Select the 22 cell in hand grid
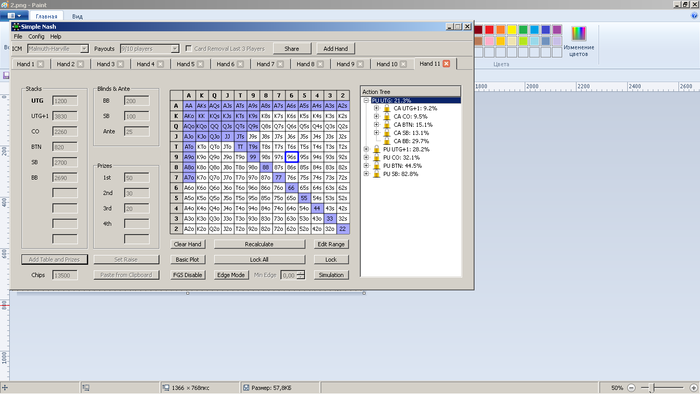The width and height of the screenshot is (700, 394). point(343,229)
